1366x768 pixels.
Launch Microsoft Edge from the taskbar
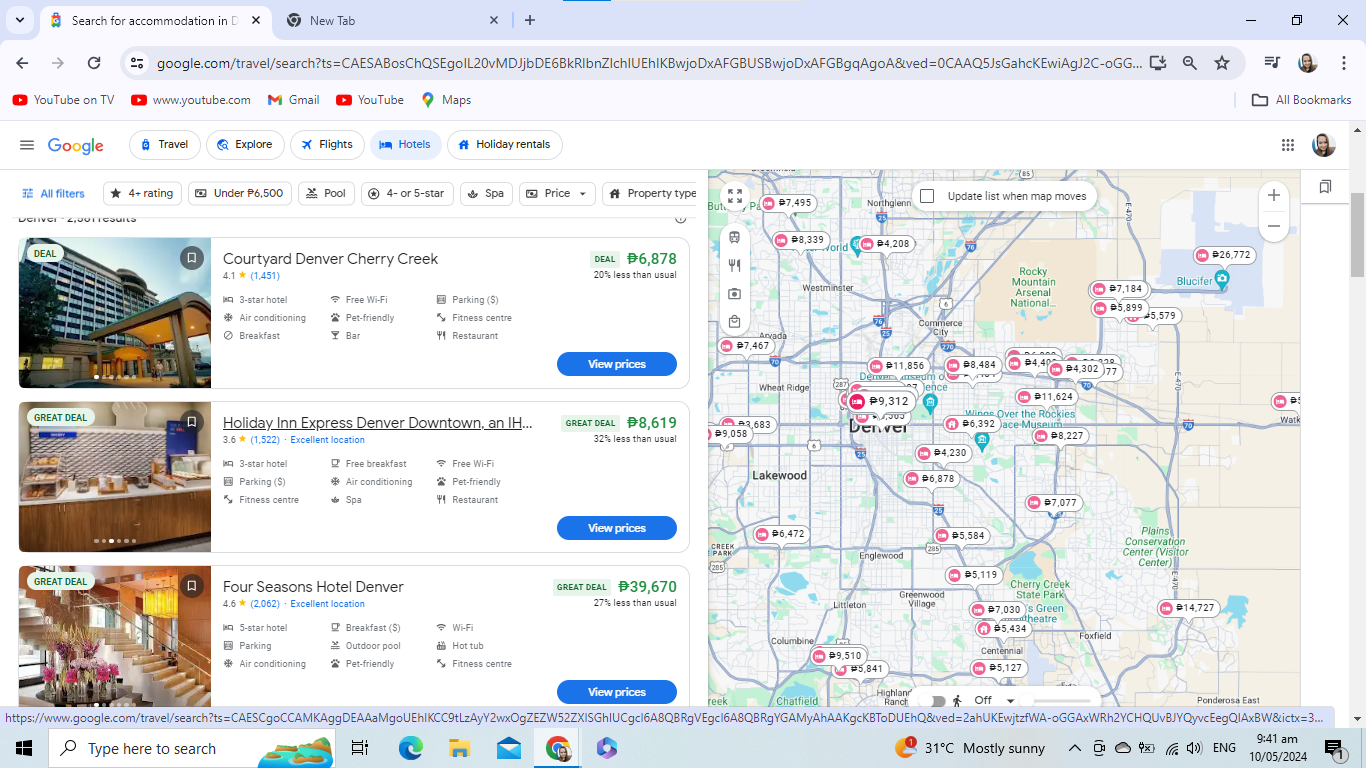(x=411, y=748)
